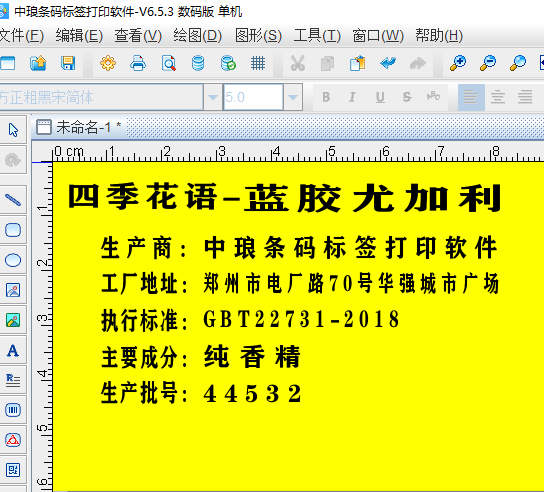The image size is (544, 492).
Task: Click the database with green check icon
Action: (x=228, y=63)
